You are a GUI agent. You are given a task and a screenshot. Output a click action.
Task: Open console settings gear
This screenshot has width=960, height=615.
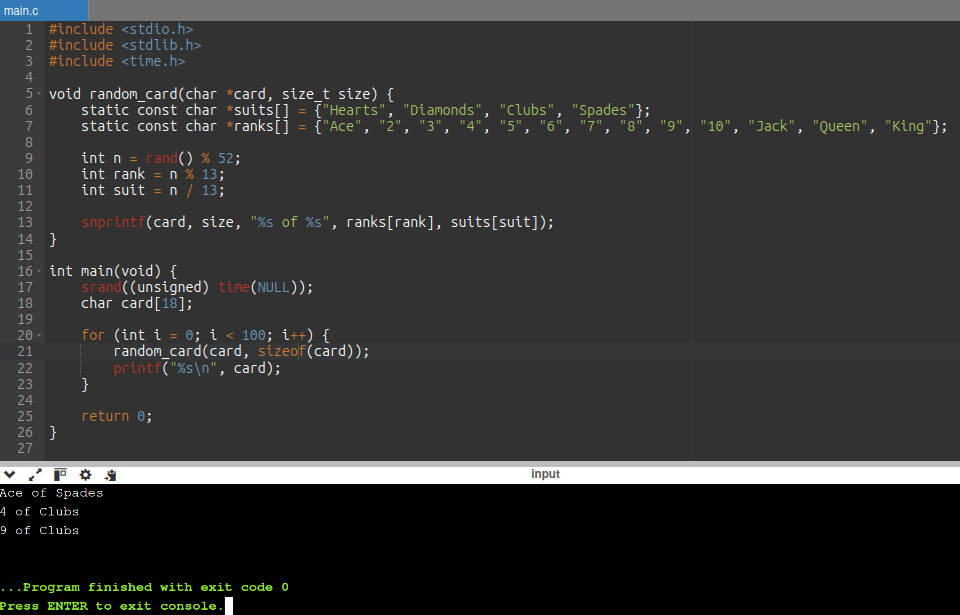tap(85, 474)
